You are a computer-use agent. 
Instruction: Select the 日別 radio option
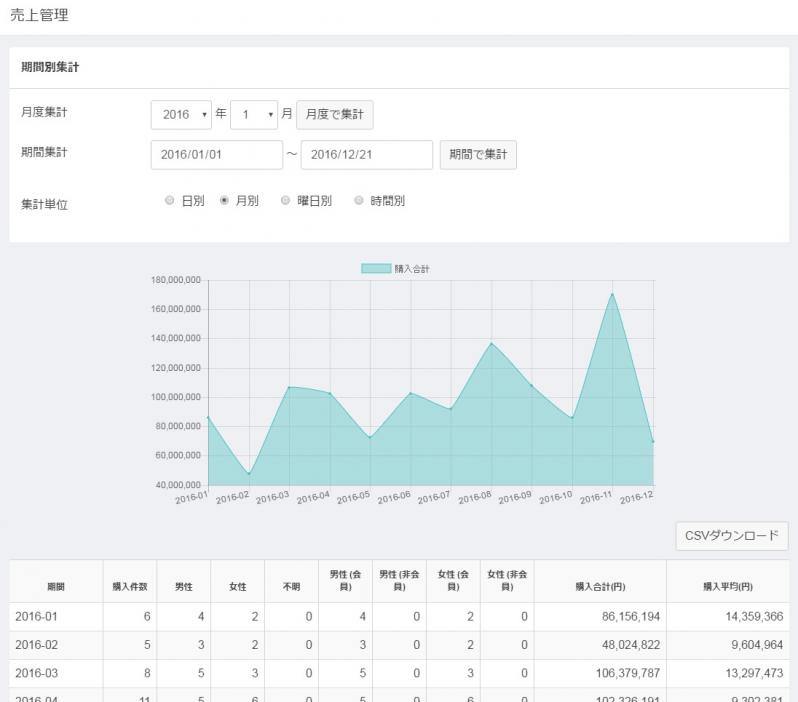tap(169, 200)
